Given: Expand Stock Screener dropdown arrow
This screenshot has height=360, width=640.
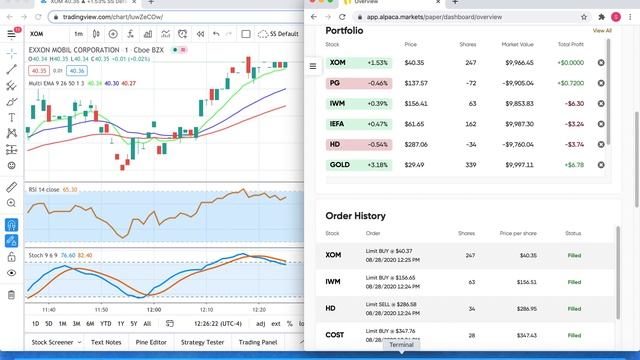Looking at the screenshot, I should (x=79, y=342).
